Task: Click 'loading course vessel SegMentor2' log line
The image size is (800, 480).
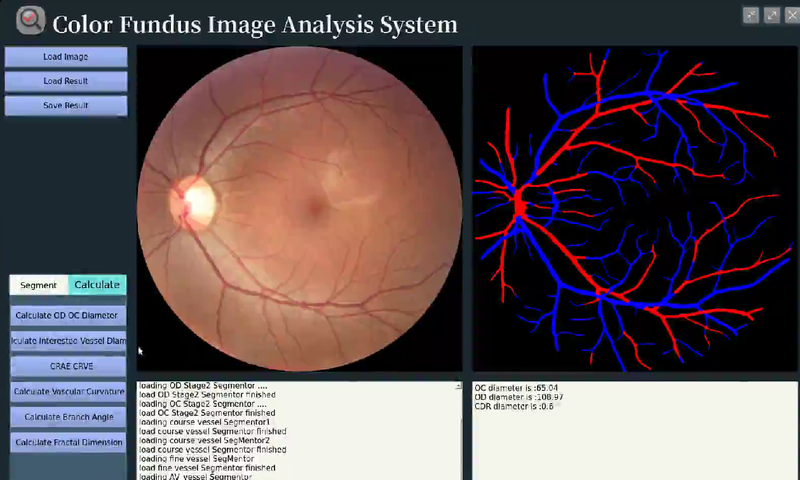Action: pyautogui.click(x=205, y=441)
